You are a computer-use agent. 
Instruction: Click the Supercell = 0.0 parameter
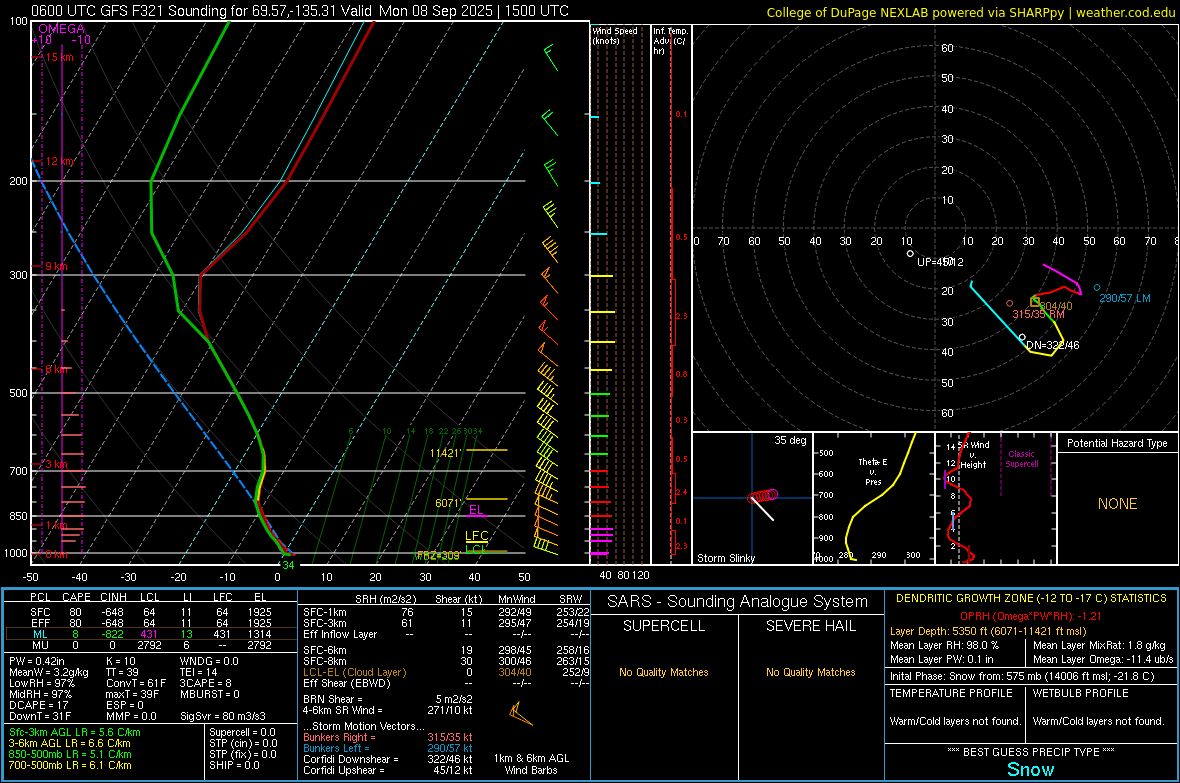click(x=242, y=732)
